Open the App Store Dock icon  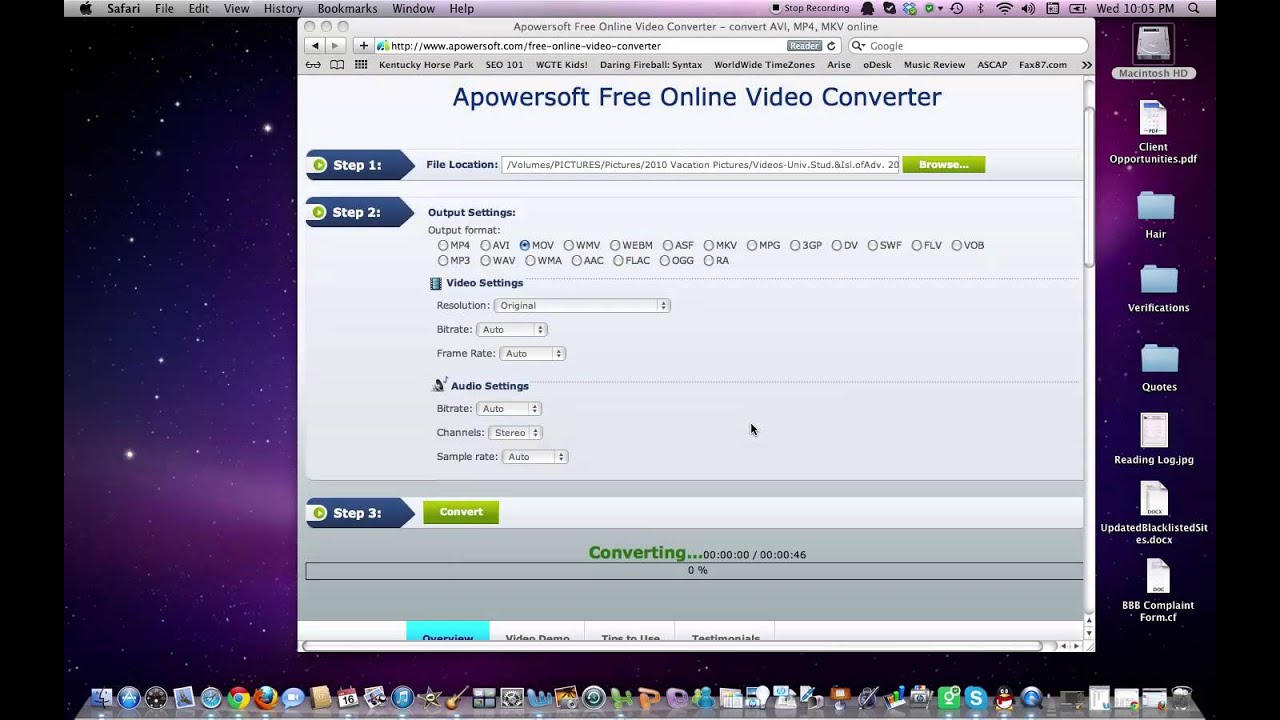[129, 698]
